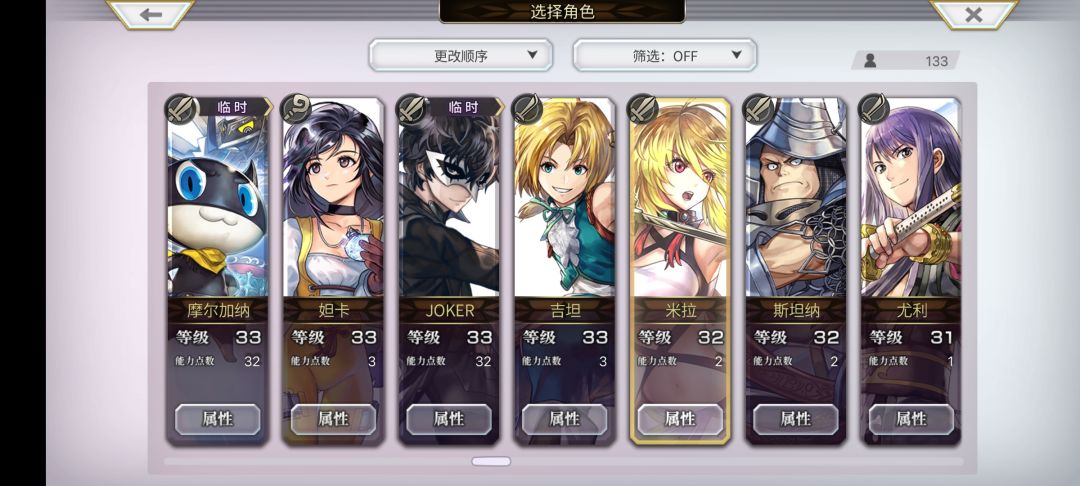The image size is (1080, 486).
Task: Click the sword icon on JOKER's card
Action: (x=413, y=109)
